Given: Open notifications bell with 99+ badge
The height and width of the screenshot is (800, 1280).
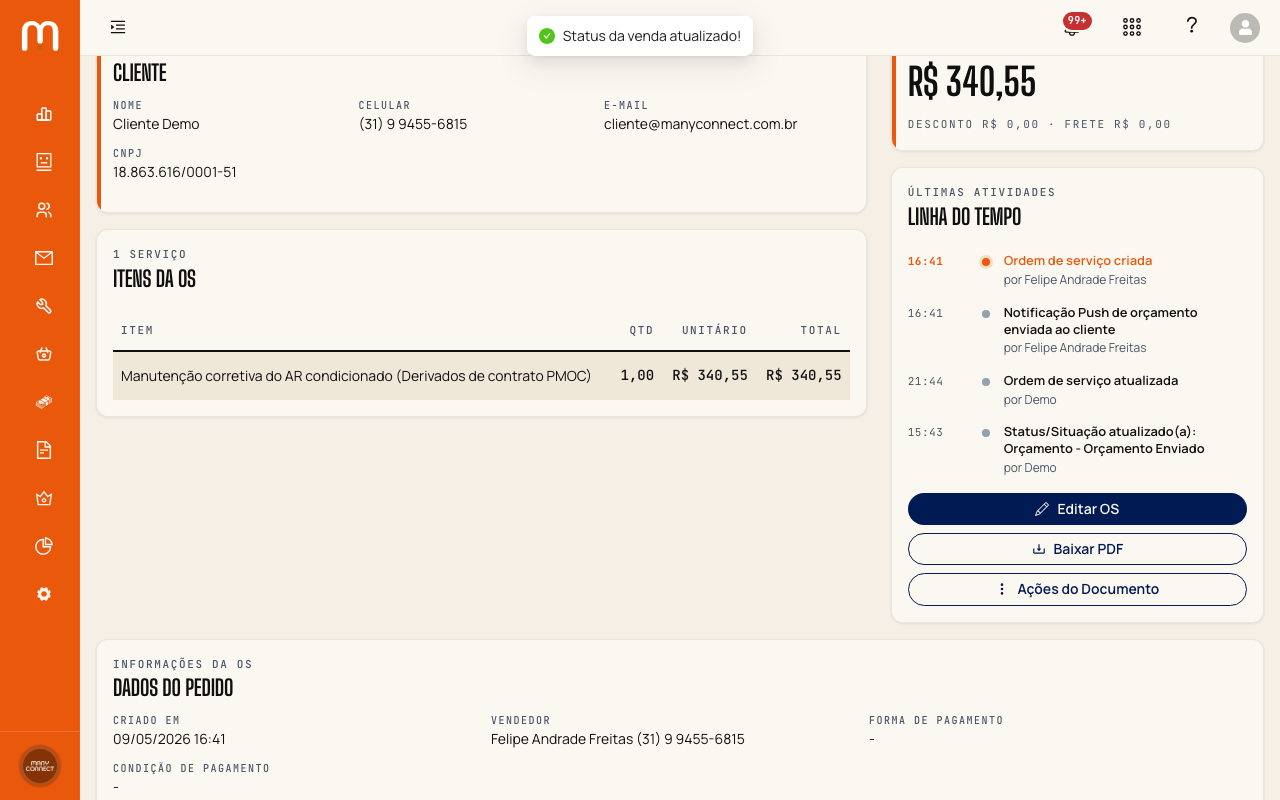Looking at the screenshot, I should coord(1072,27).
